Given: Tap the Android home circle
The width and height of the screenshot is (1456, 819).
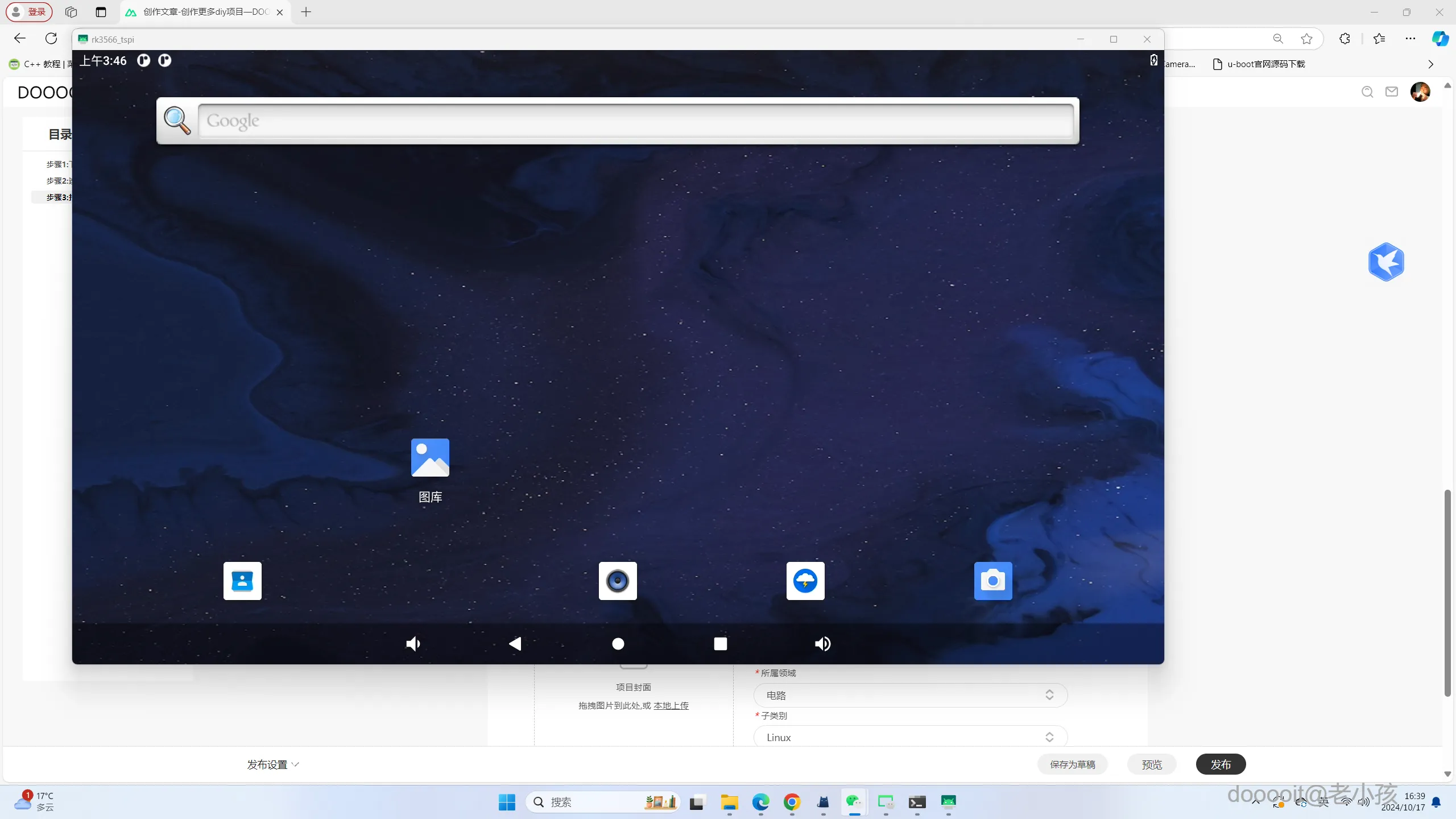Looking at the screenshot, I should click(618, 644).
